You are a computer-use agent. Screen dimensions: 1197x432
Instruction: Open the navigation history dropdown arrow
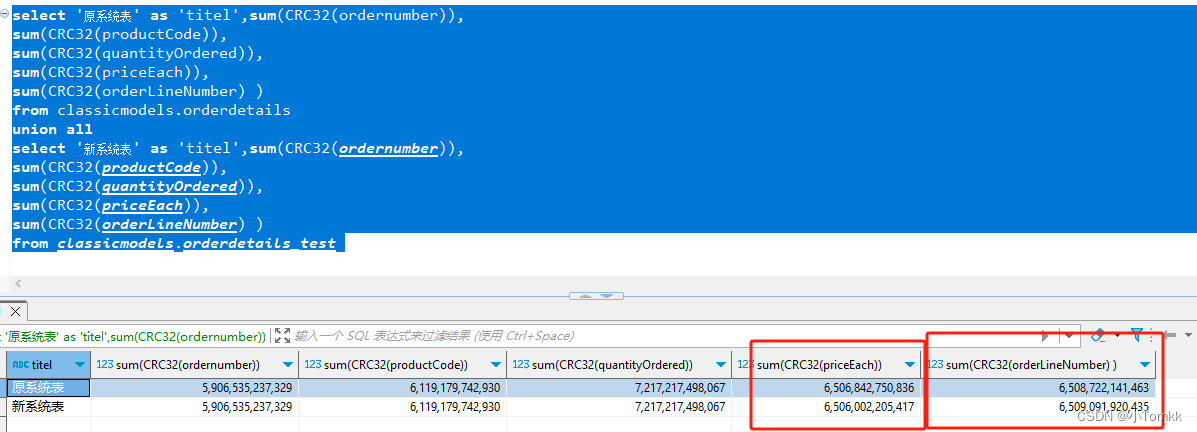(x=1188, y=335)
